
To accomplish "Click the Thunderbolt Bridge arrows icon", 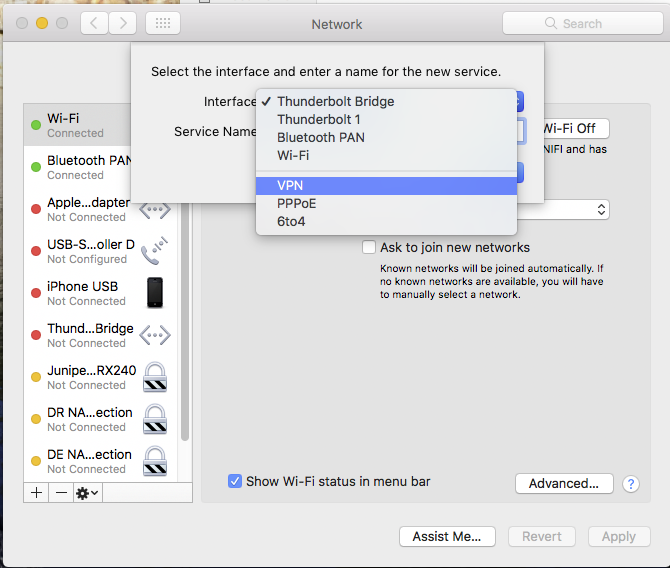I will coord(155,335).
